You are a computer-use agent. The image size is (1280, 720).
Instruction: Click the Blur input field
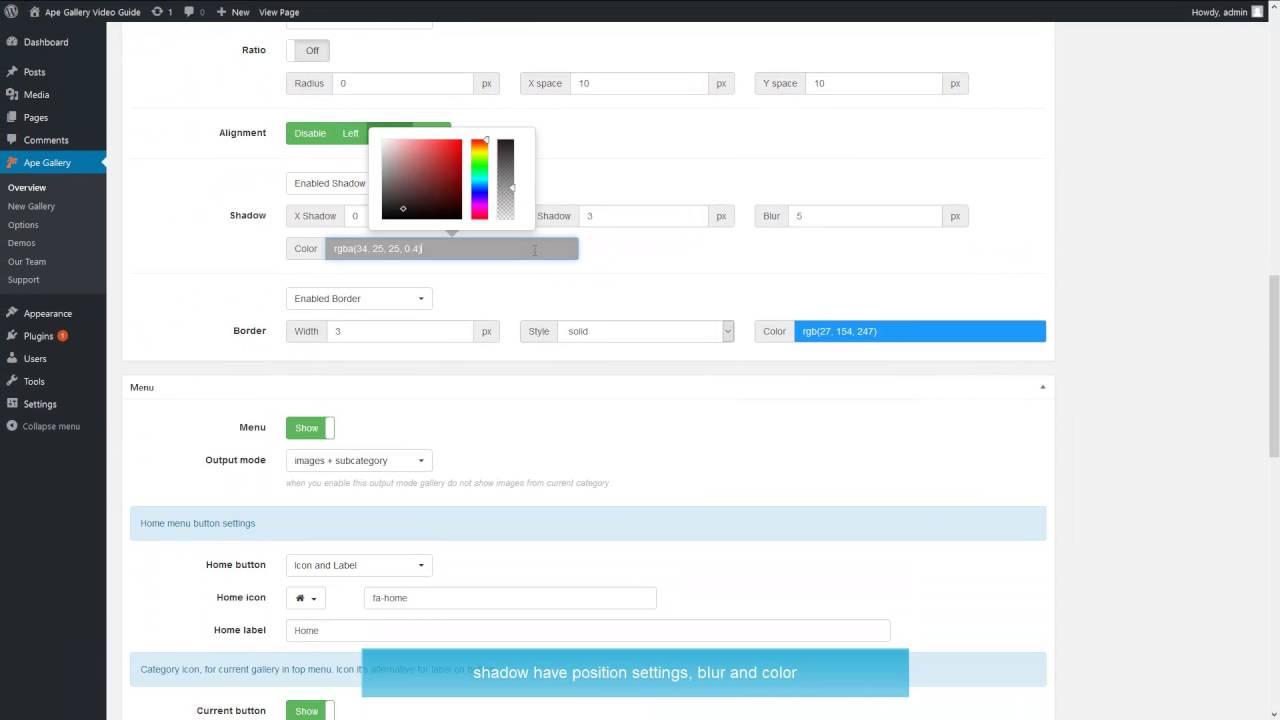coord(865,216)
